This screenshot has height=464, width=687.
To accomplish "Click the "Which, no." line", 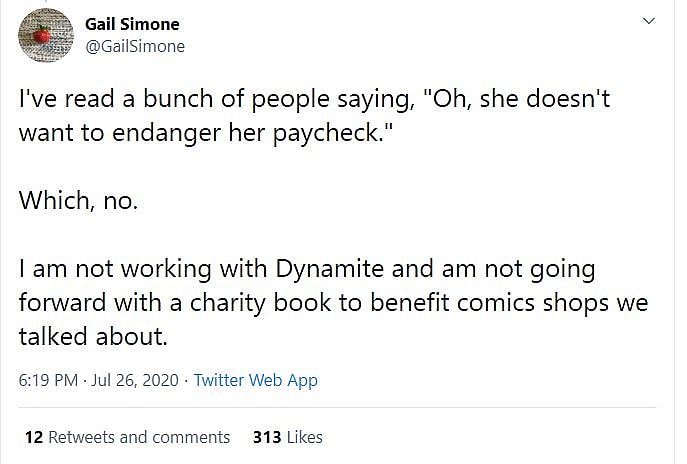I will tap(76, 200).
